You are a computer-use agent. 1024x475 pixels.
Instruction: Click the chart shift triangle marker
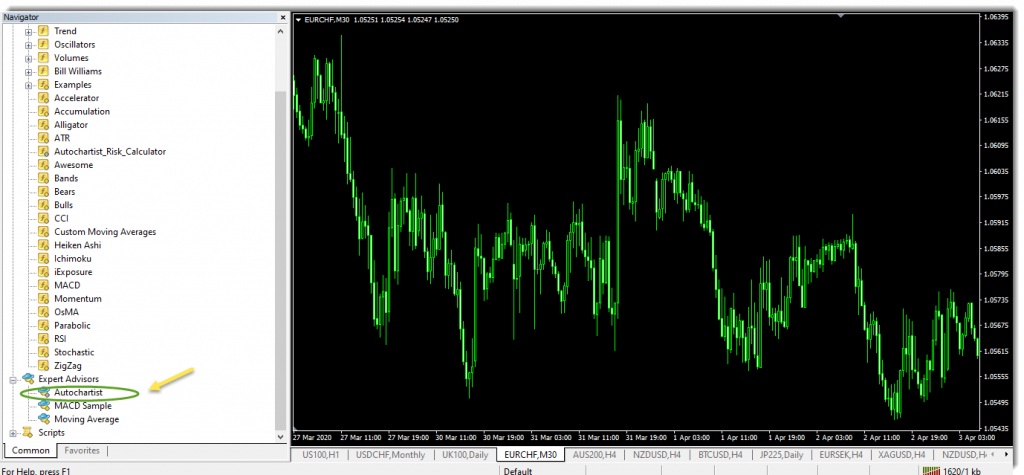click(843, 15)
